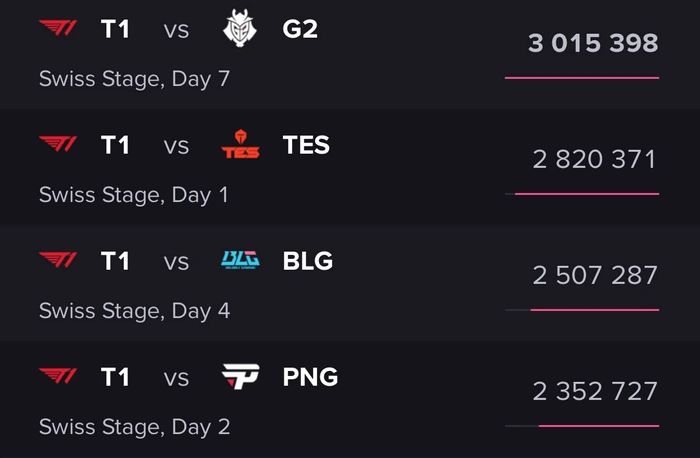The image size is (700, 458).
Task: Click the 2 507 287 viewers figure
Action: (x=595, y=275)
